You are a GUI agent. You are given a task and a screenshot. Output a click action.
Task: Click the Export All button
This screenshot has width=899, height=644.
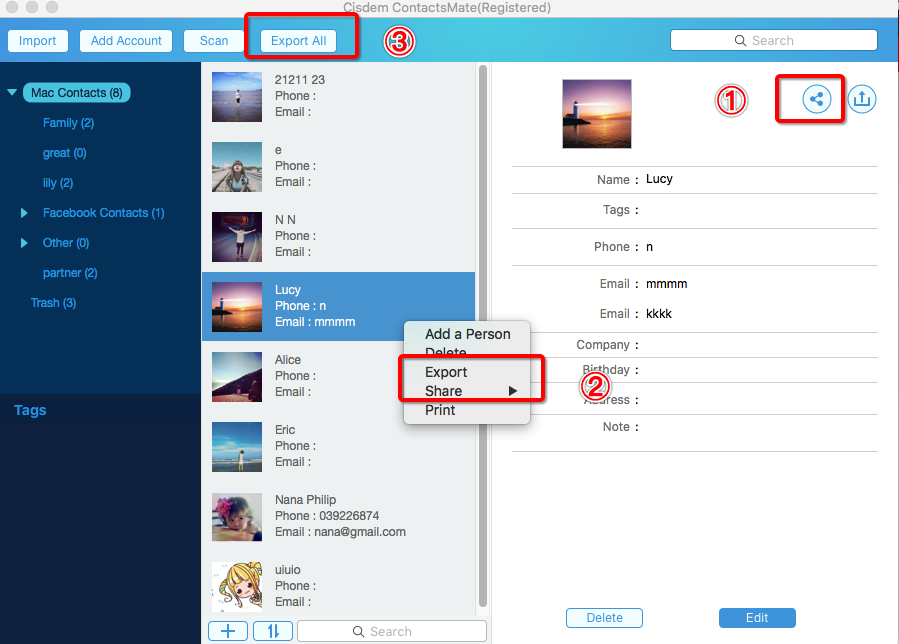click(x=298, y=41)
